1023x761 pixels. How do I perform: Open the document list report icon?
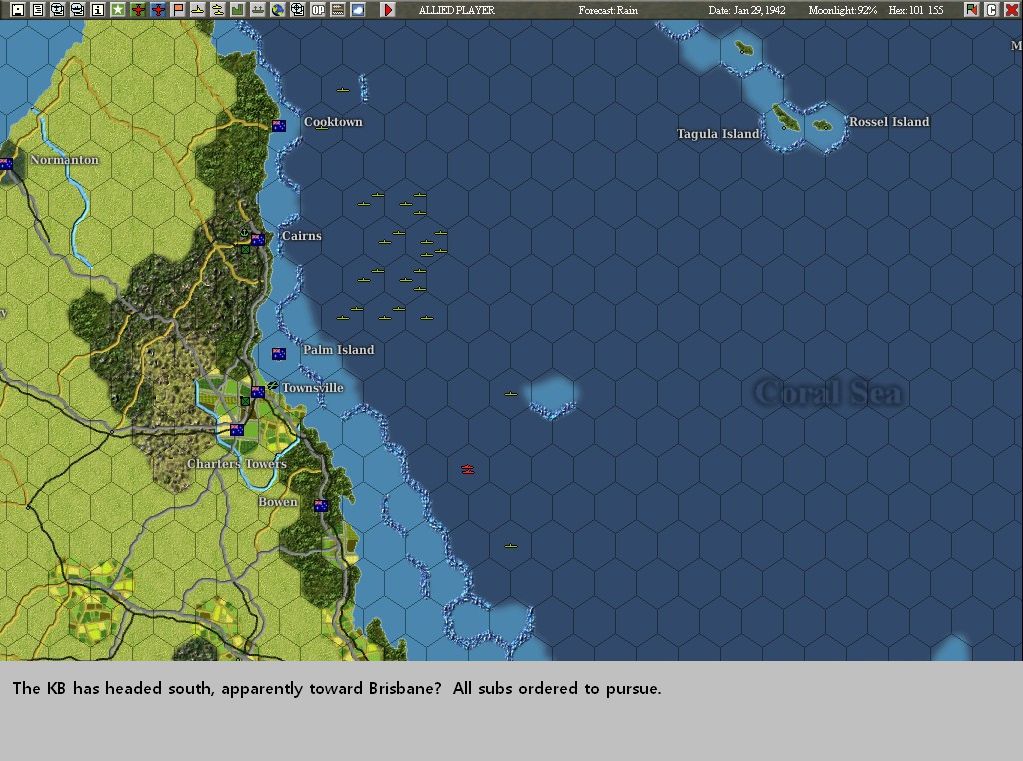point(38,10)
